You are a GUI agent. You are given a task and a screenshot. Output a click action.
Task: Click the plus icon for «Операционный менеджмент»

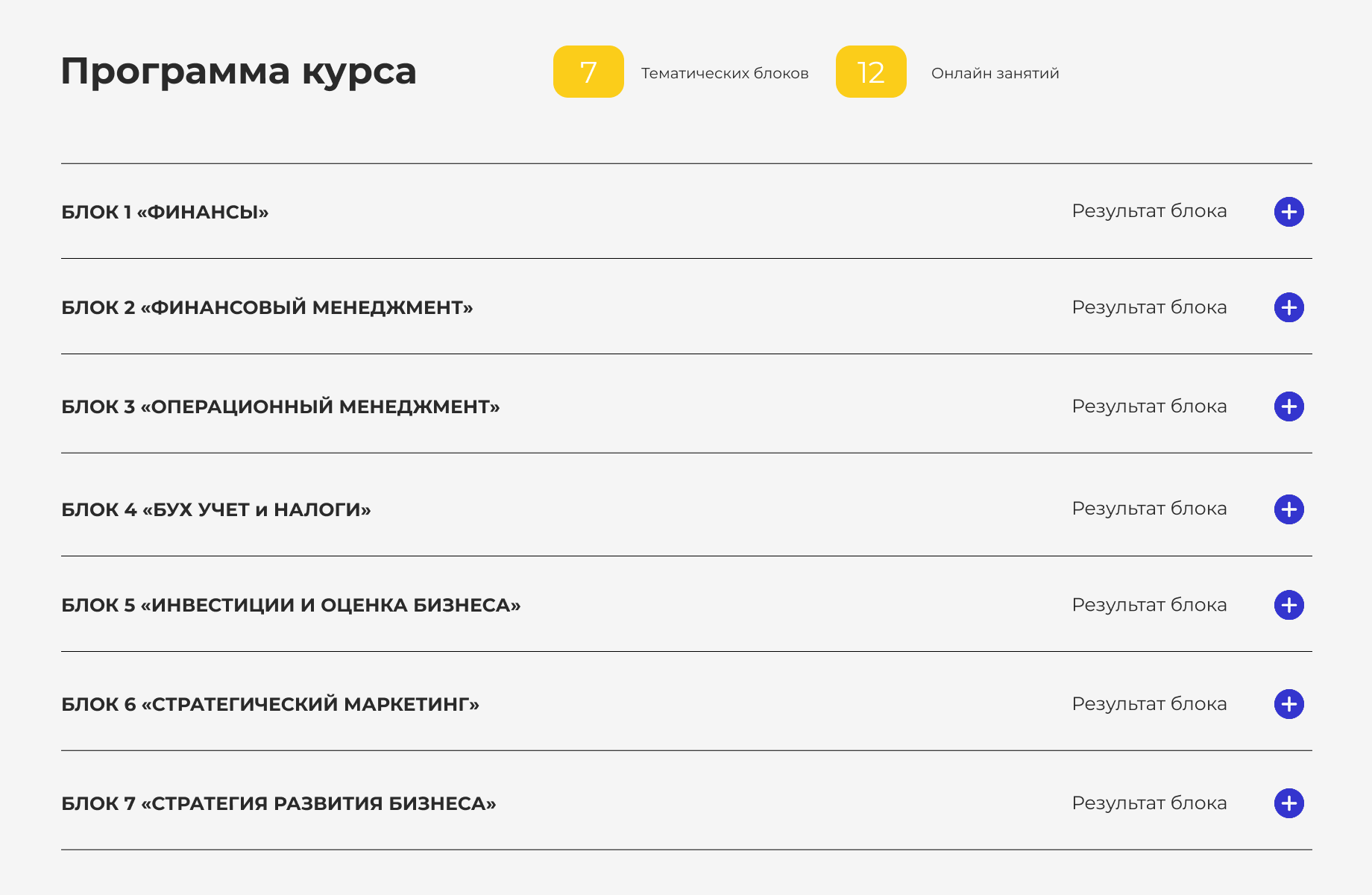(1288, 406)
